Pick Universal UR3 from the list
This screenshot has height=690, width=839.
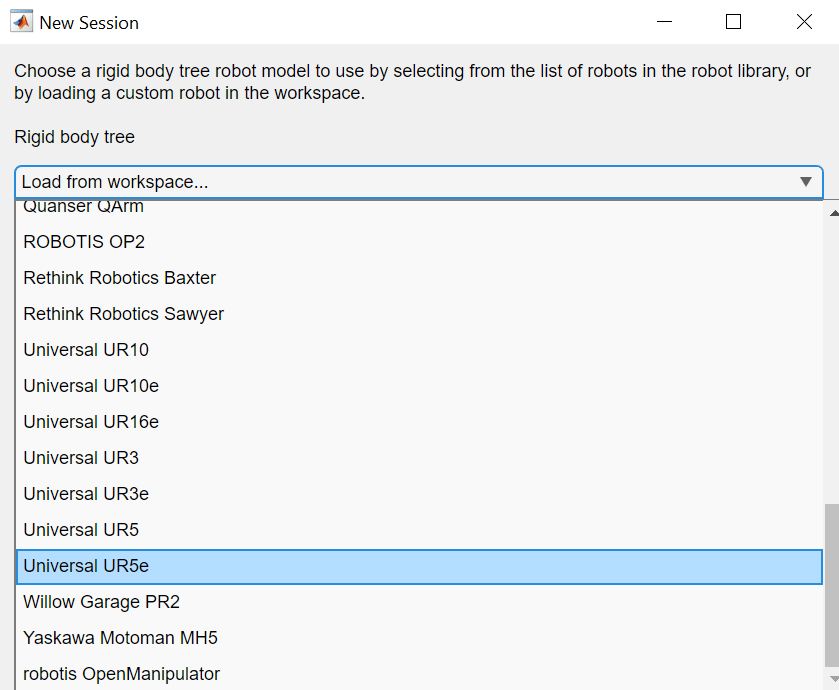coord(81,458)
